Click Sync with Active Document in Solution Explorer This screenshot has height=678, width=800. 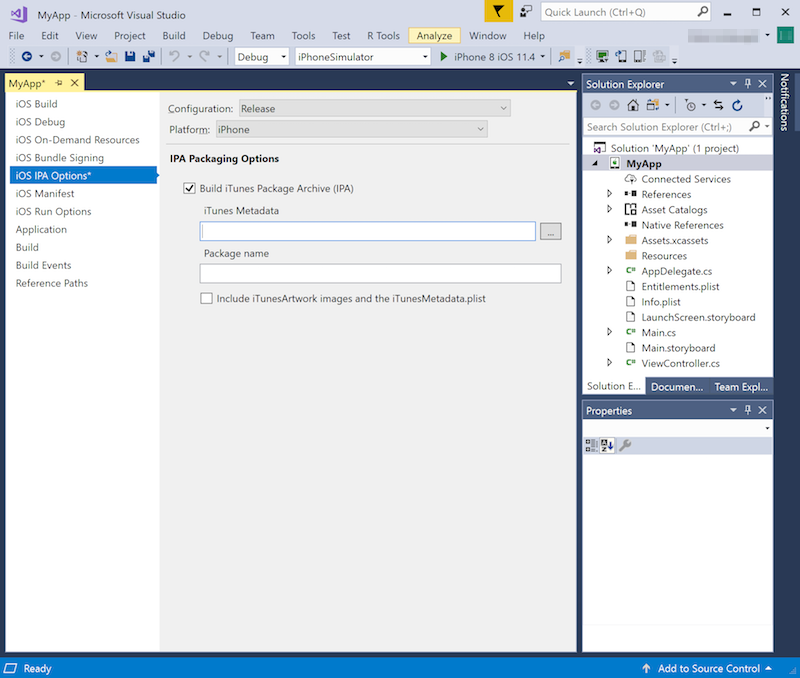coord(719,104)
